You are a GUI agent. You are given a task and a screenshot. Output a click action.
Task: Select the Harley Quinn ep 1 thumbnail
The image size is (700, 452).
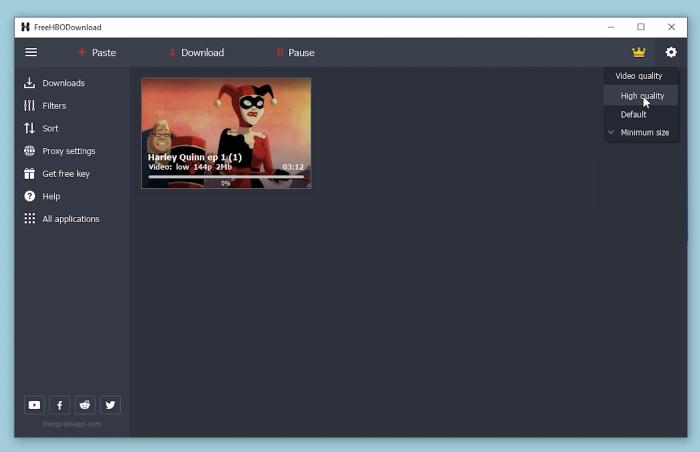tap(226, 133)
